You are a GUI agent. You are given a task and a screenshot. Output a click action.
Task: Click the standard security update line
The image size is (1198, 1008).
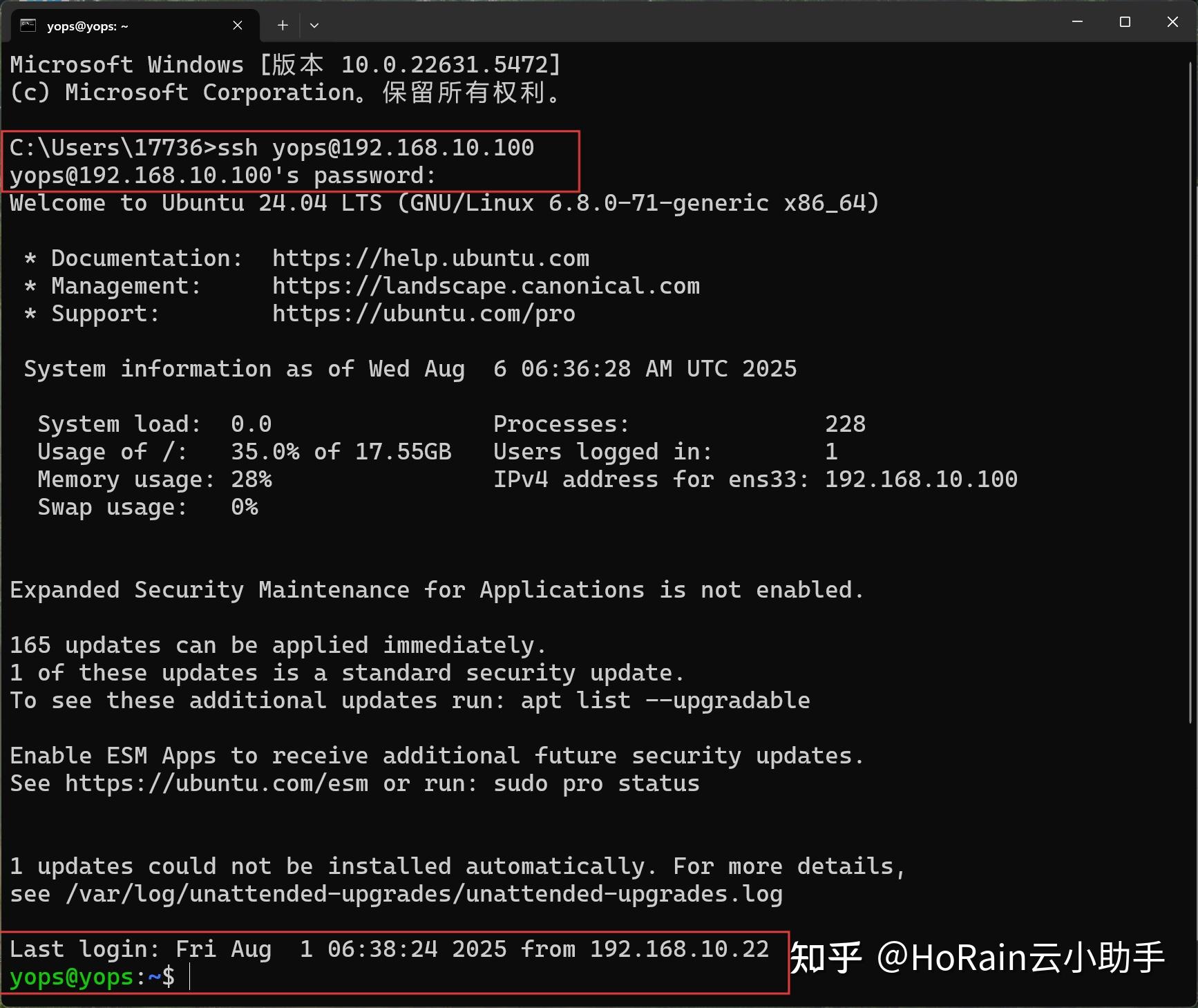(x=348, y=673)
